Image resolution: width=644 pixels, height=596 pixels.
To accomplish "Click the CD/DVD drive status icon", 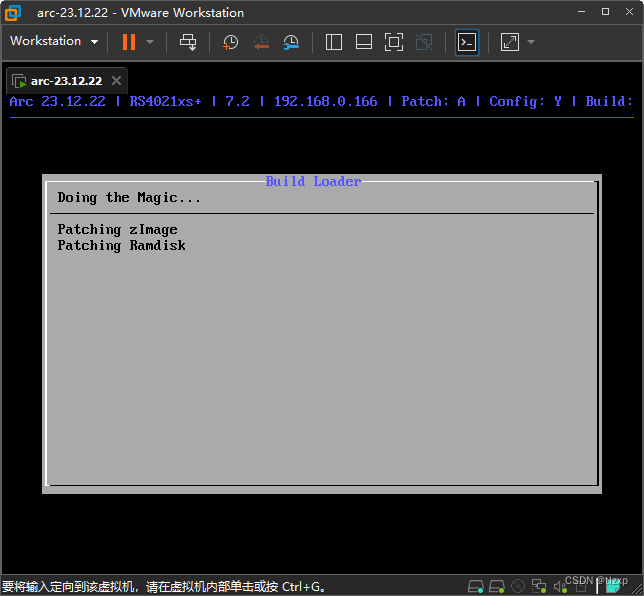I will [518, 586].
